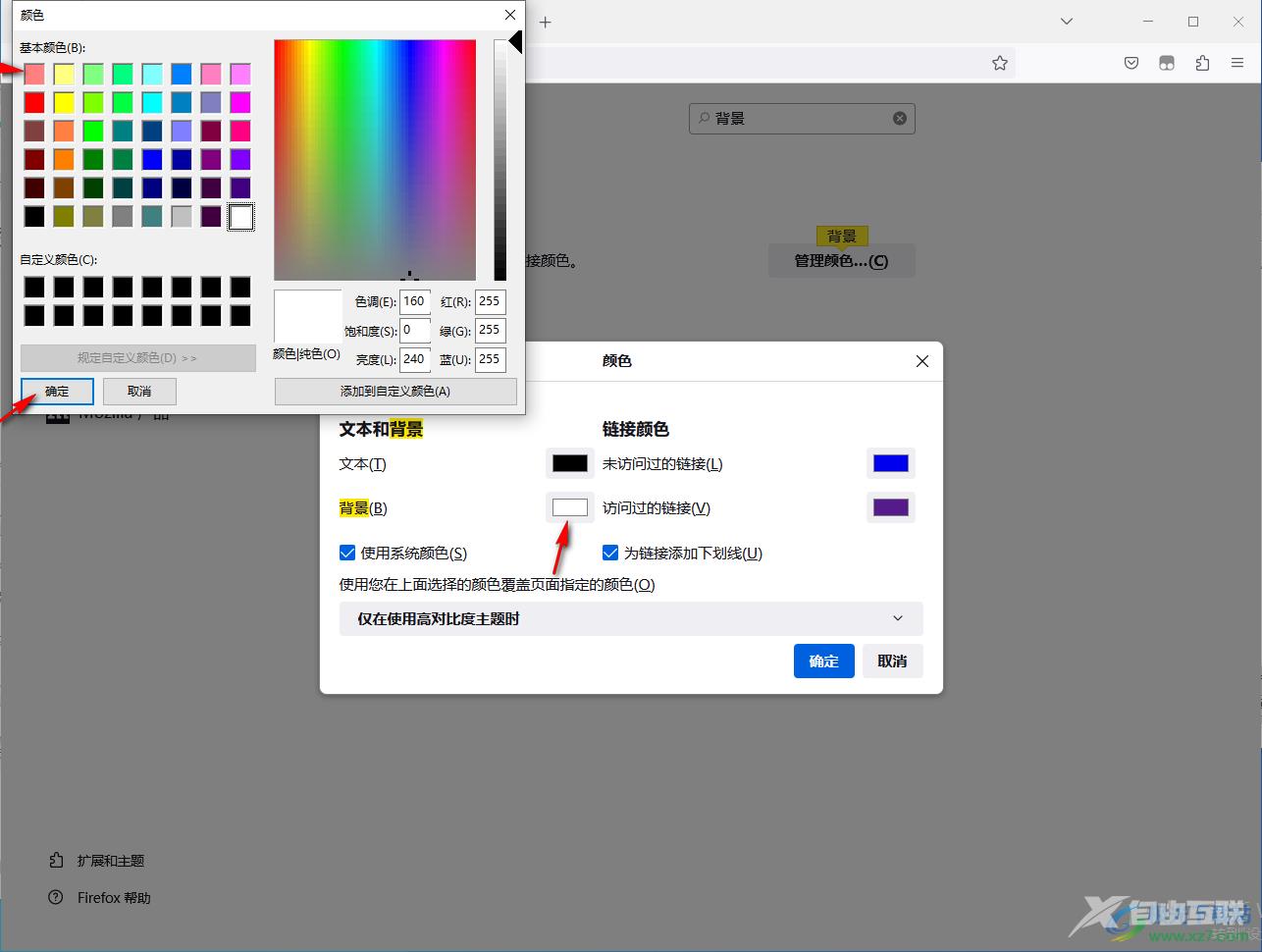Clear the 背景 search field text
Screen dimensions: 1262x952
pos(900,118)
